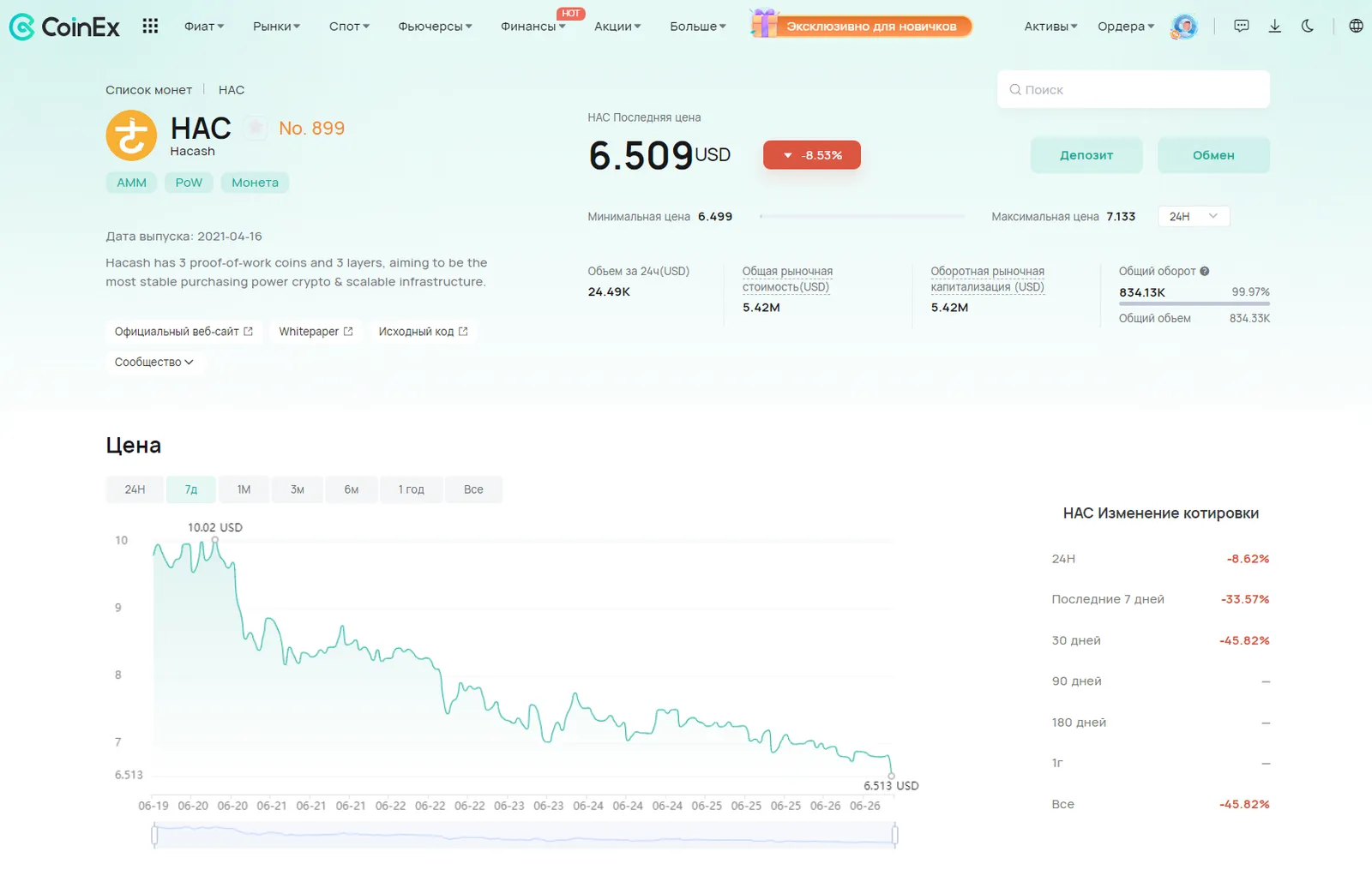Click the Монета tag

[x=255, y=183]
